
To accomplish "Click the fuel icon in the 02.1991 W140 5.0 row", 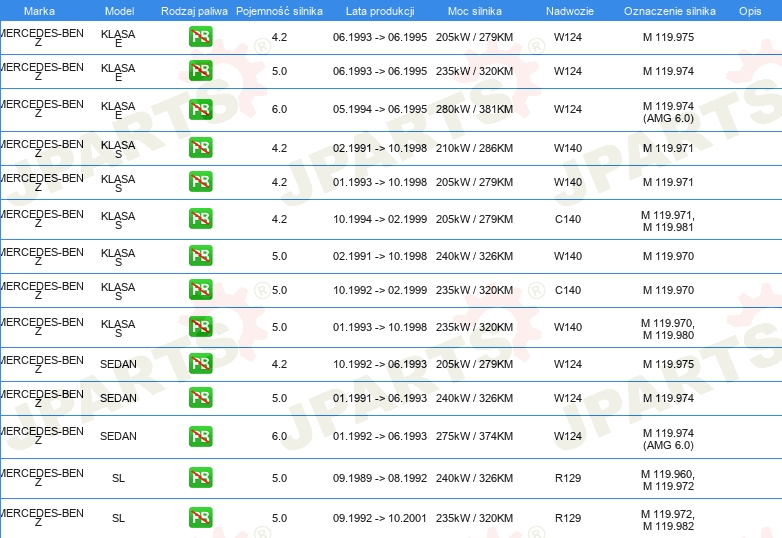I will (x=200, y=256).
